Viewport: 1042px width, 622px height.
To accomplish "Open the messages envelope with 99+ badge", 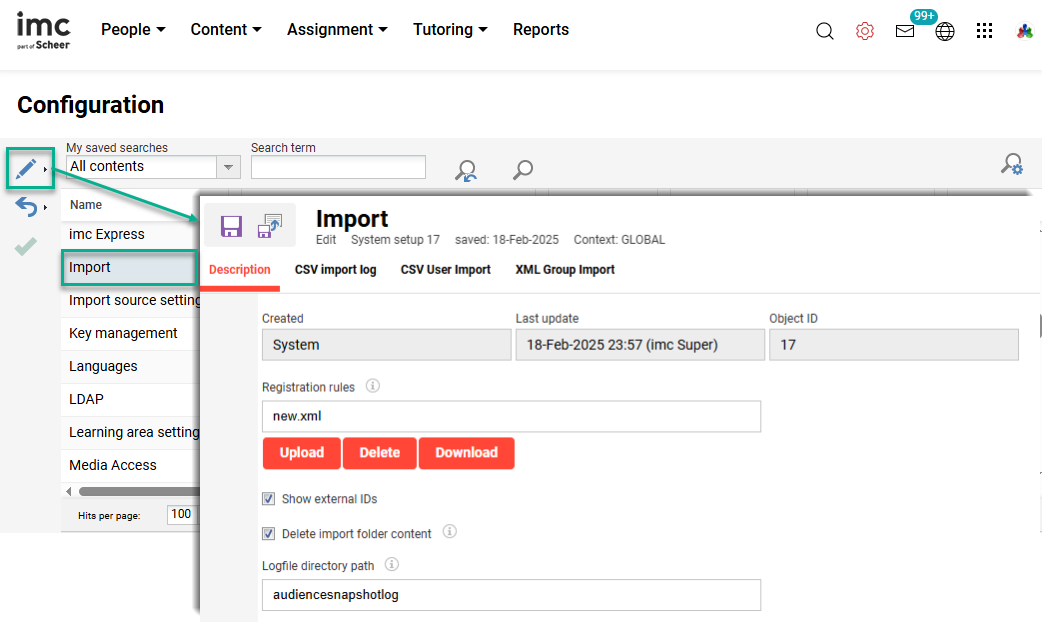I will [x=905, y=31].
